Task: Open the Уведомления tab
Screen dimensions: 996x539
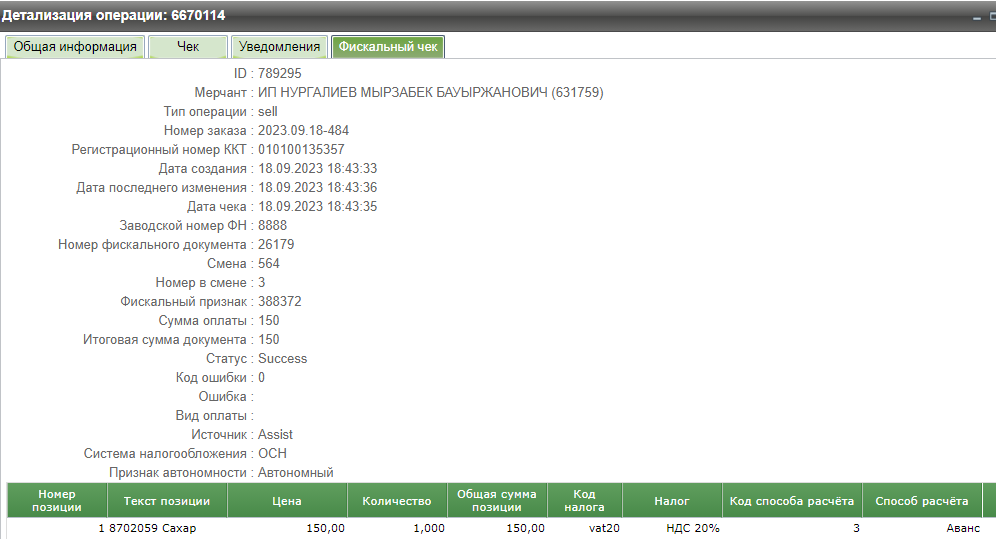Action: tap(280, 47)
